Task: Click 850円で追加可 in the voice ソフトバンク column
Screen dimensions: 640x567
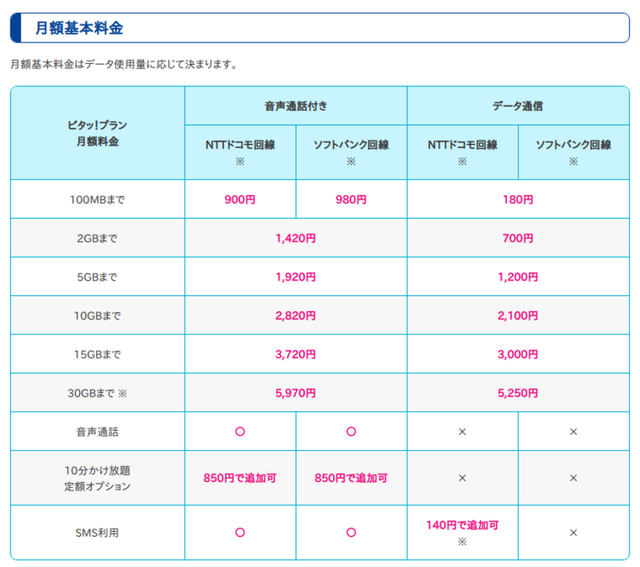Action: pyautogui.click(x=351, y=478)
